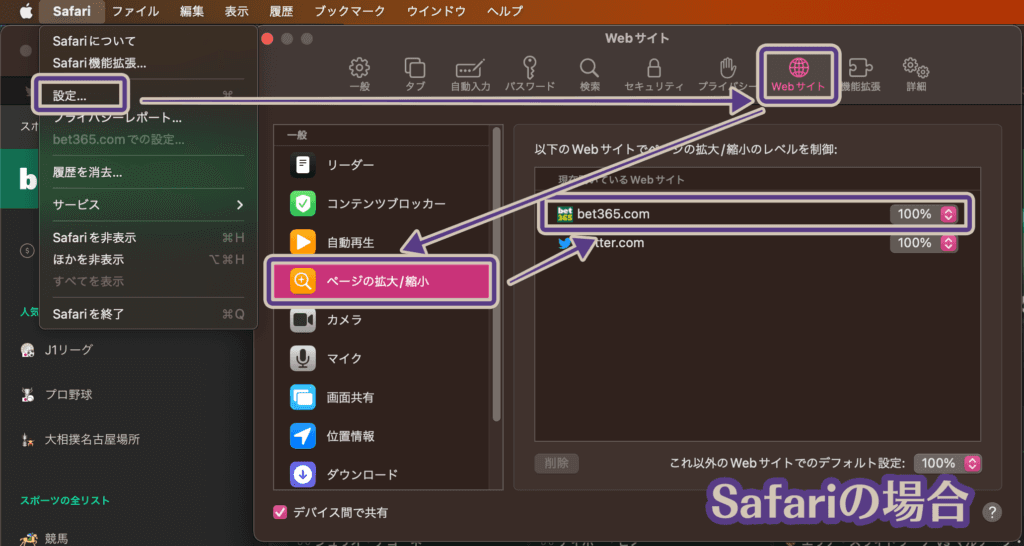
Task: Select コンテンツブロッカー in the sidebar
Action: click(383, 204)
